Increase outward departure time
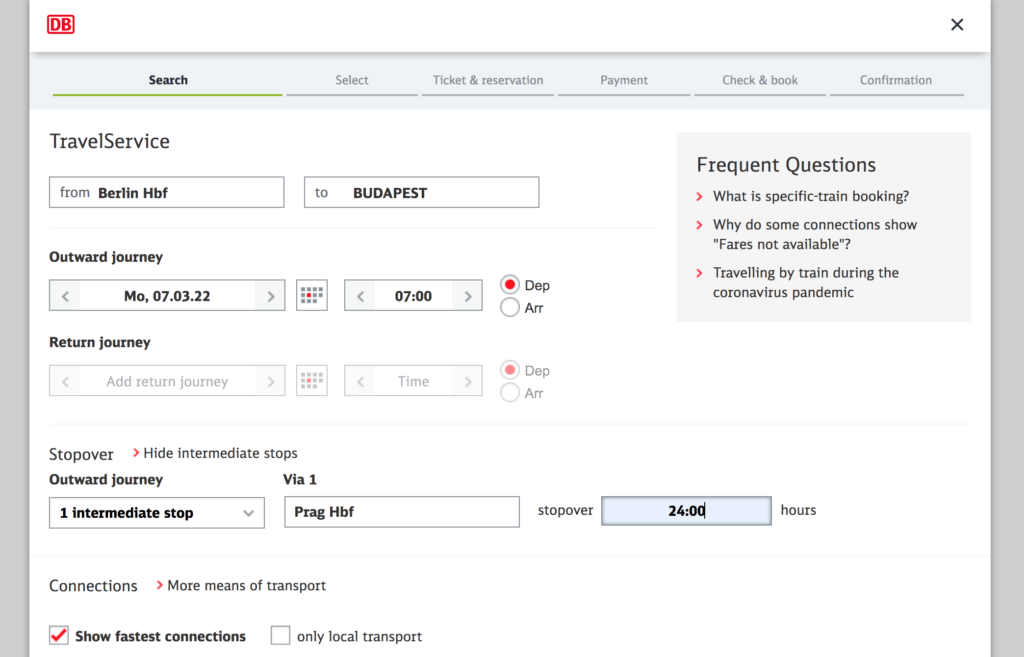The height and width of the screenshot is (657, 1024). (466, 296)
